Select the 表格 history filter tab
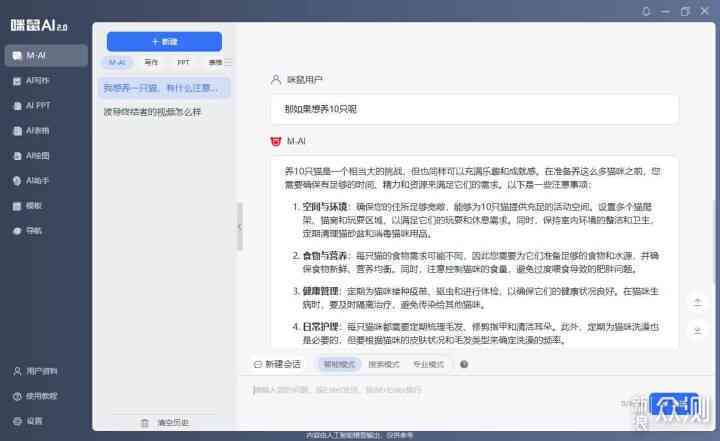 coord(215,62)
